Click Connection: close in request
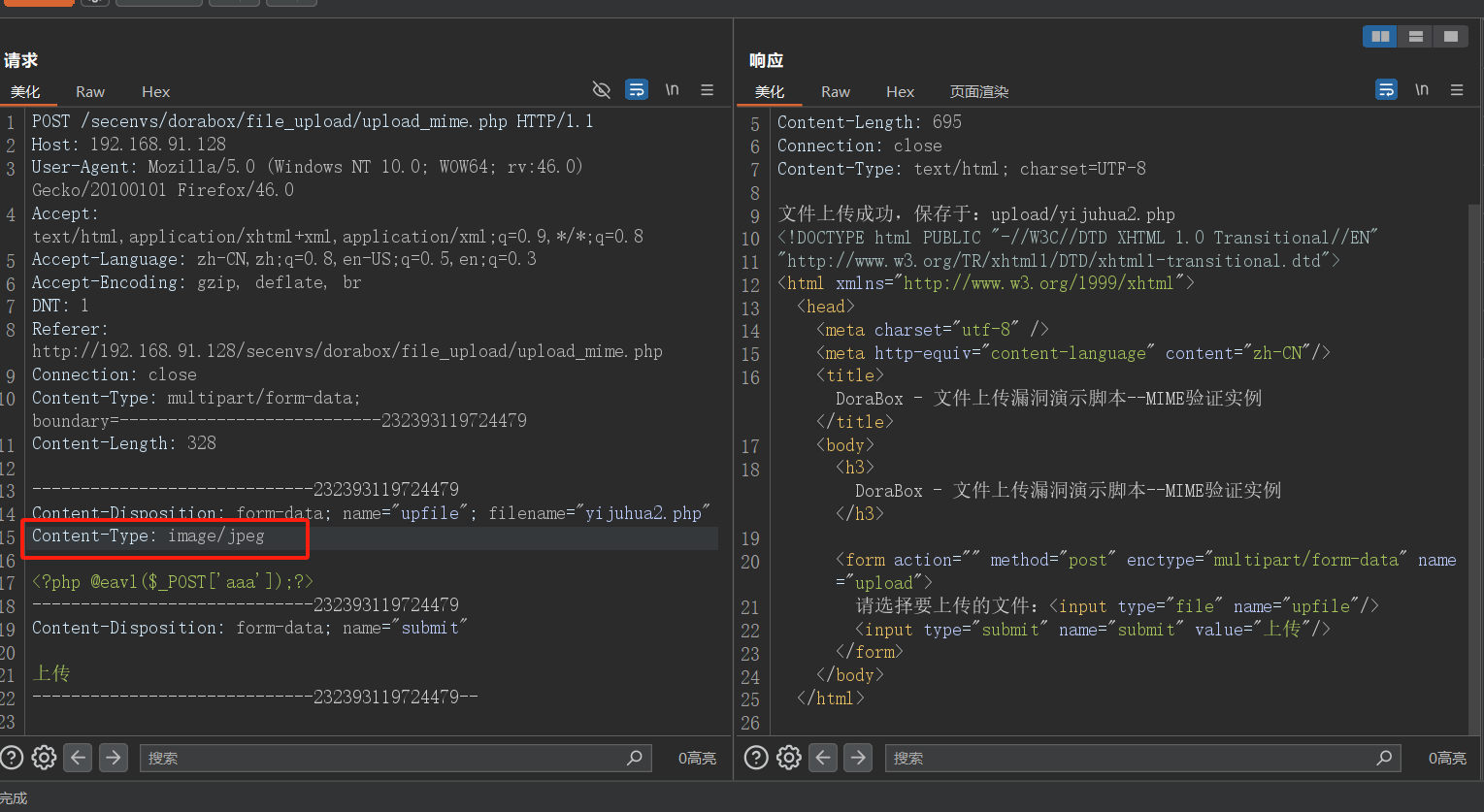 115,374
